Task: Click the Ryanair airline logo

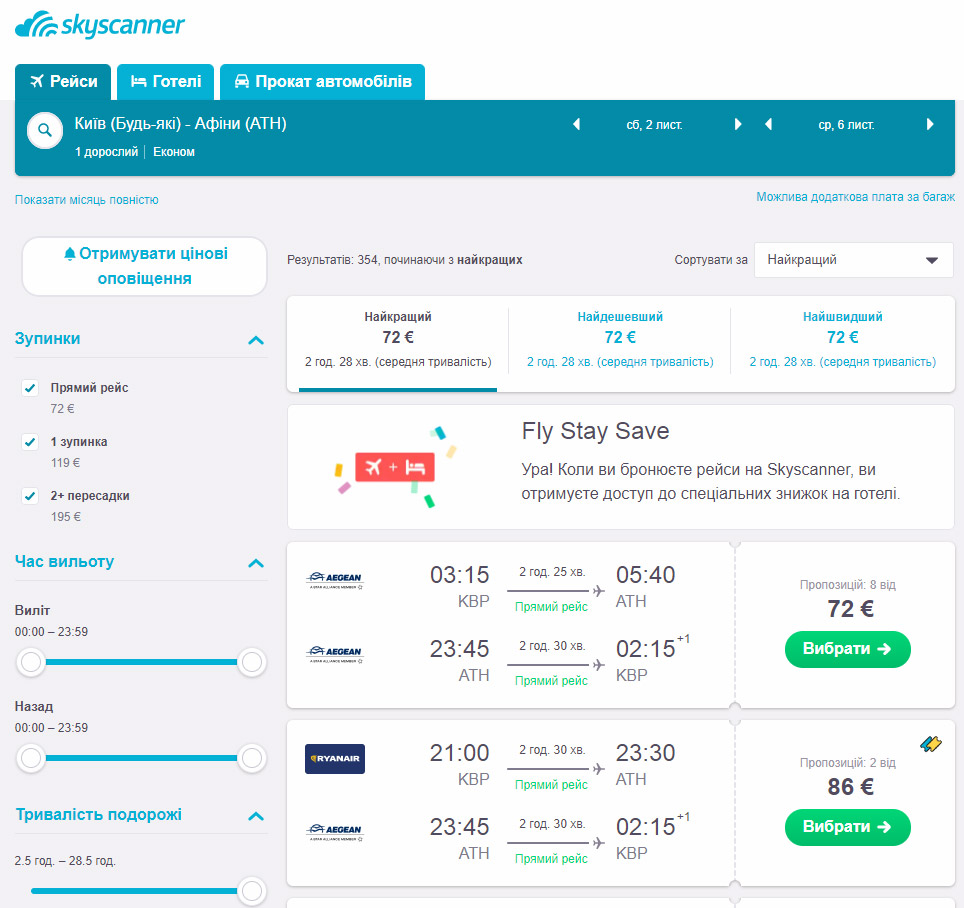Action: coord(335,759)
